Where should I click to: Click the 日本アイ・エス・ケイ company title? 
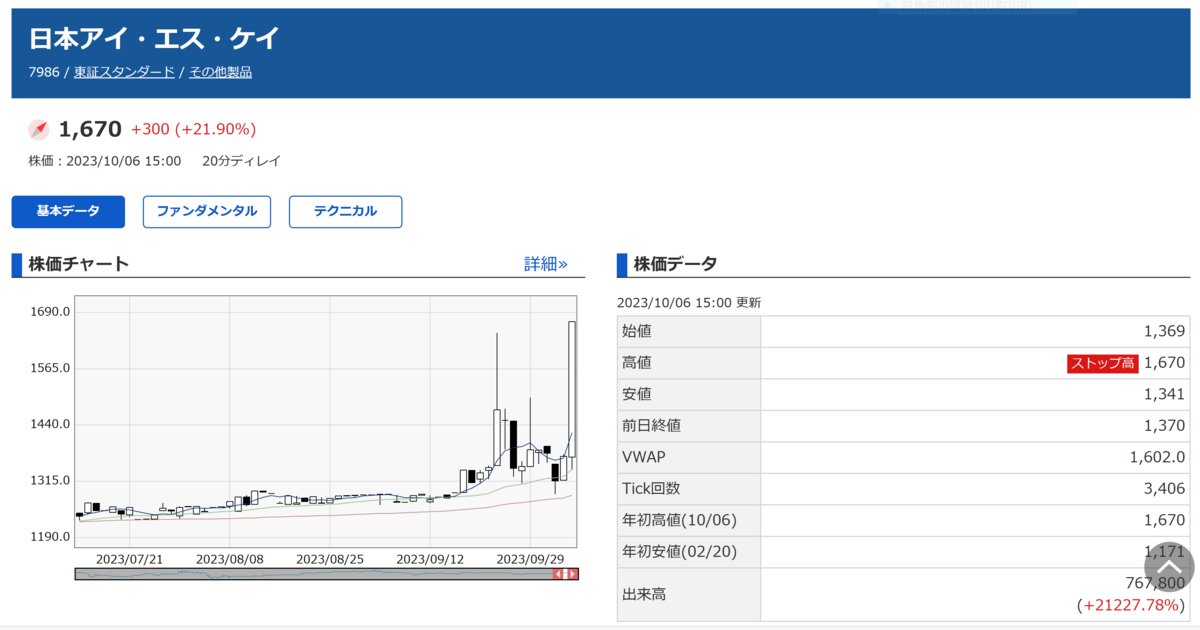[155, 39]
